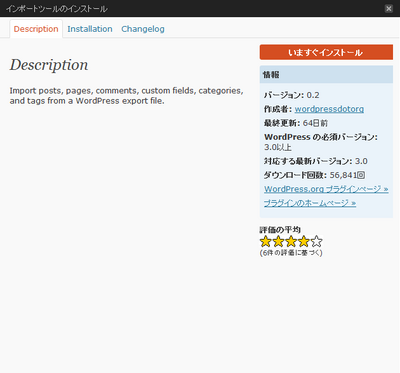Click the 対応する最新バージョン: 3.0 text
Screen dimensions: 400x373
[315, 161]
